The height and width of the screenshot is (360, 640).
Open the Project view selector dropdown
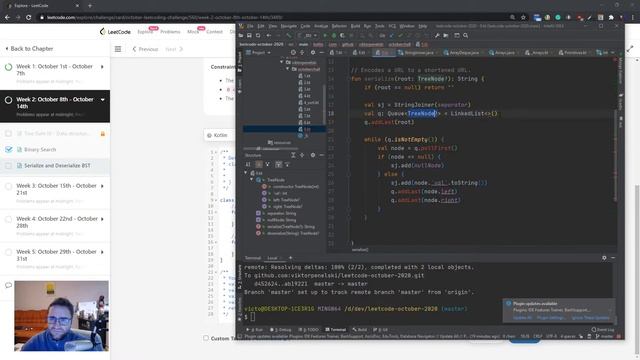[x=259, y=53]
